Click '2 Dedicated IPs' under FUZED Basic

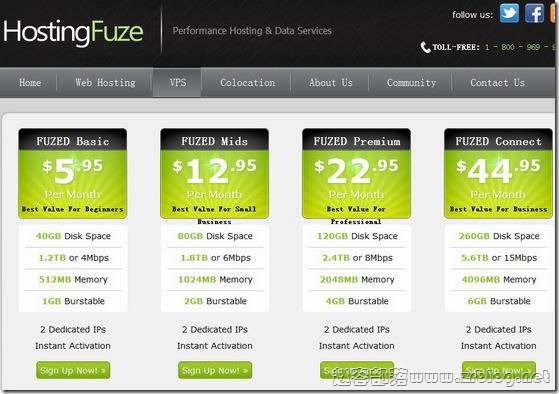point(73,329)
